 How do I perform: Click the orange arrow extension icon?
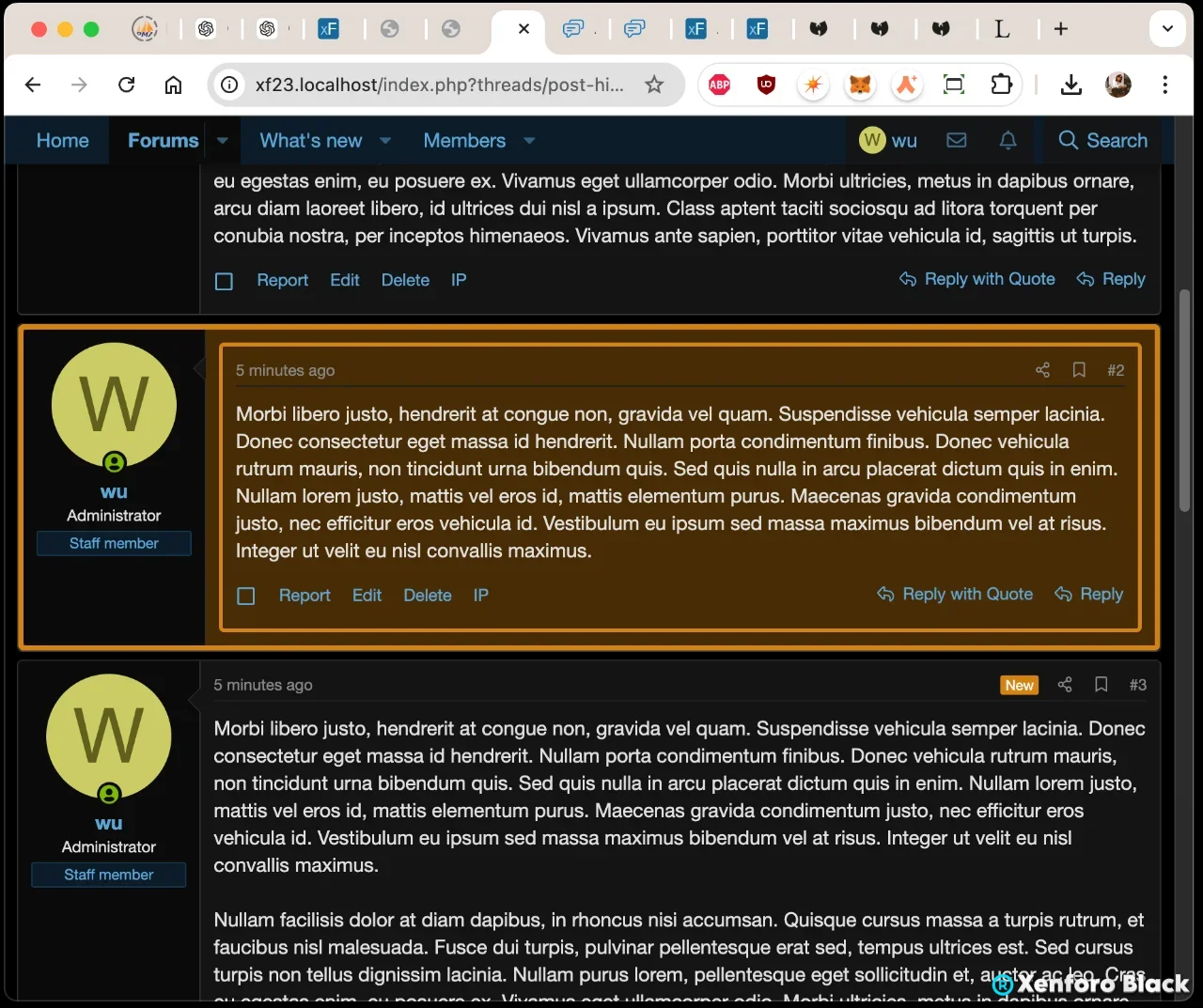[907, 85]
